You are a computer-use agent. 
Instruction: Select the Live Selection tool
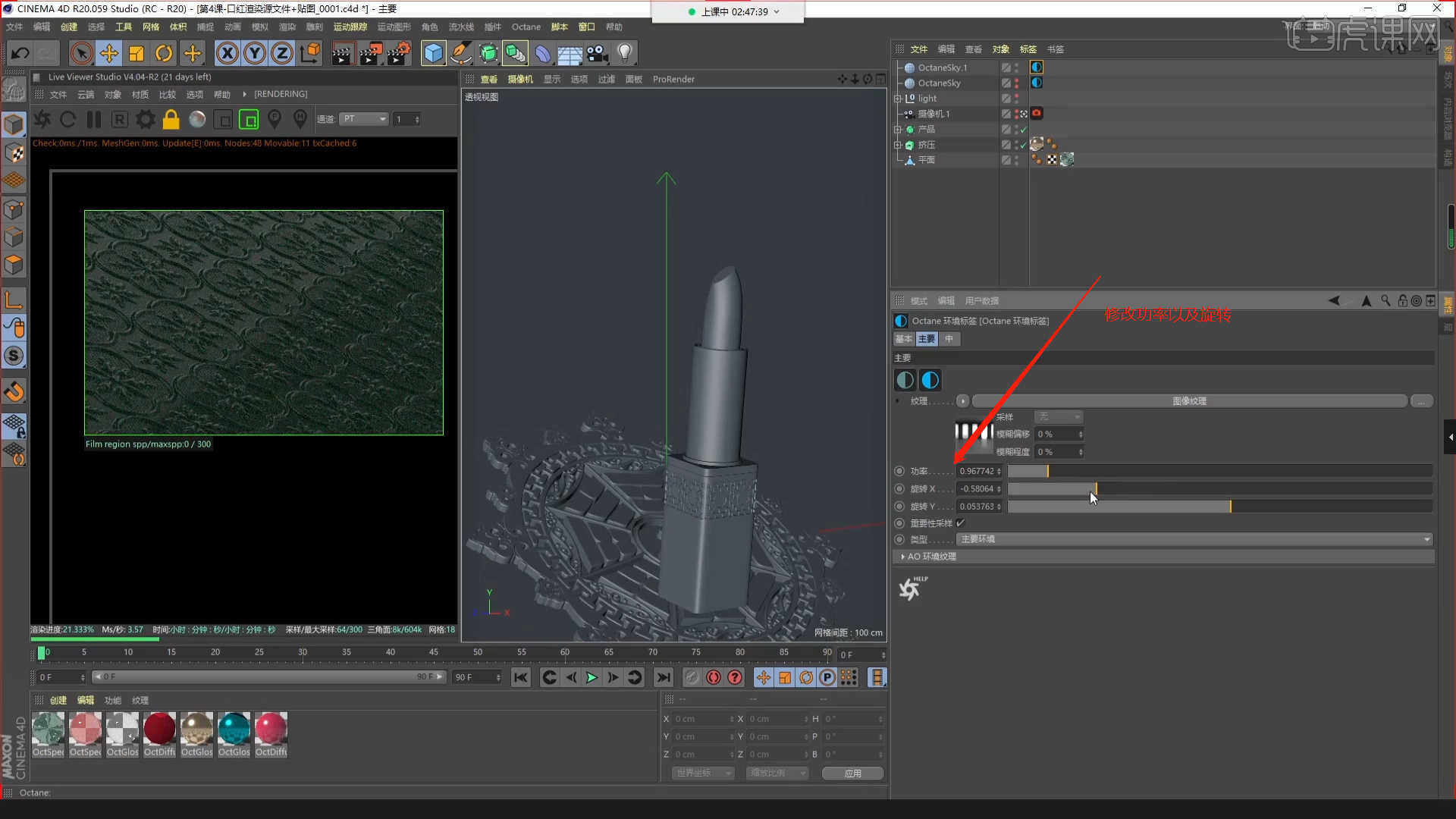81,53
